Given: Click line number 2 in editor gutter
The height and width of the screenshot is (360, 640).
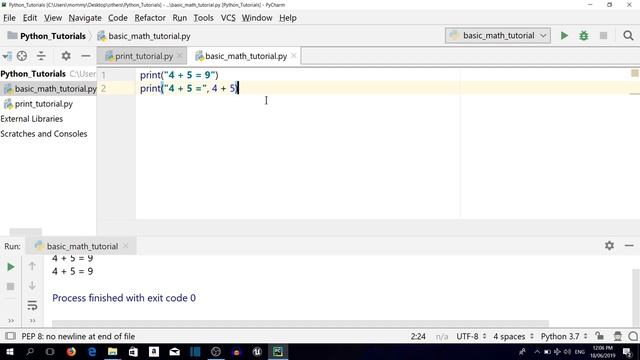Looking at the screenshot, I should click(103, 88).
